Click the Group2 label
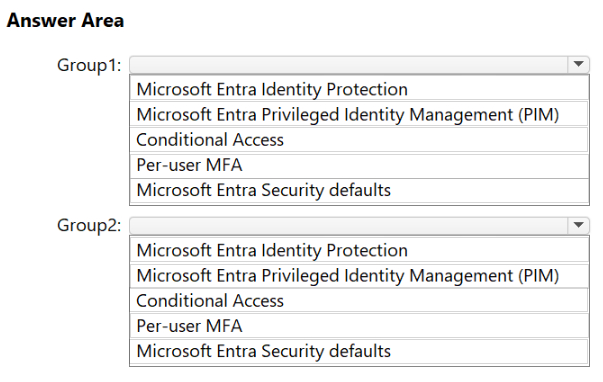Screen dimensions: 603x382 coord(89,225)
